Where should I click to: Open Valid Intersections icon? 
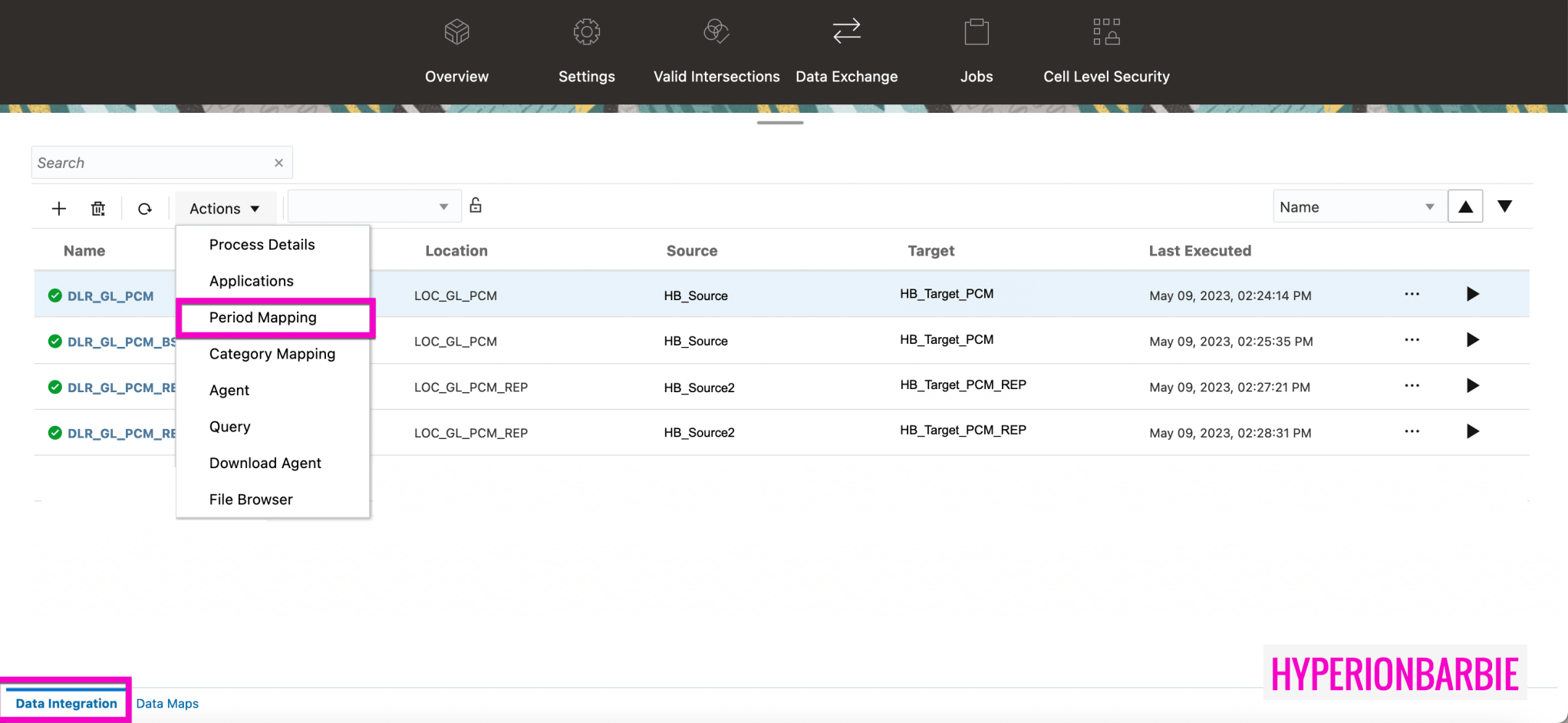click(716, 31)
